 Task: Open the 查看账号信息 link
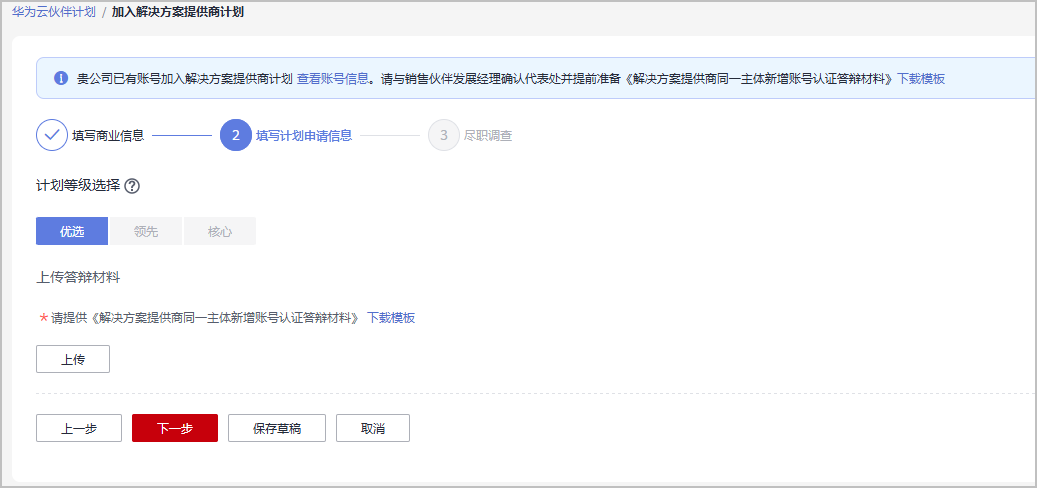pyautogui.click(x=332, y=79)
